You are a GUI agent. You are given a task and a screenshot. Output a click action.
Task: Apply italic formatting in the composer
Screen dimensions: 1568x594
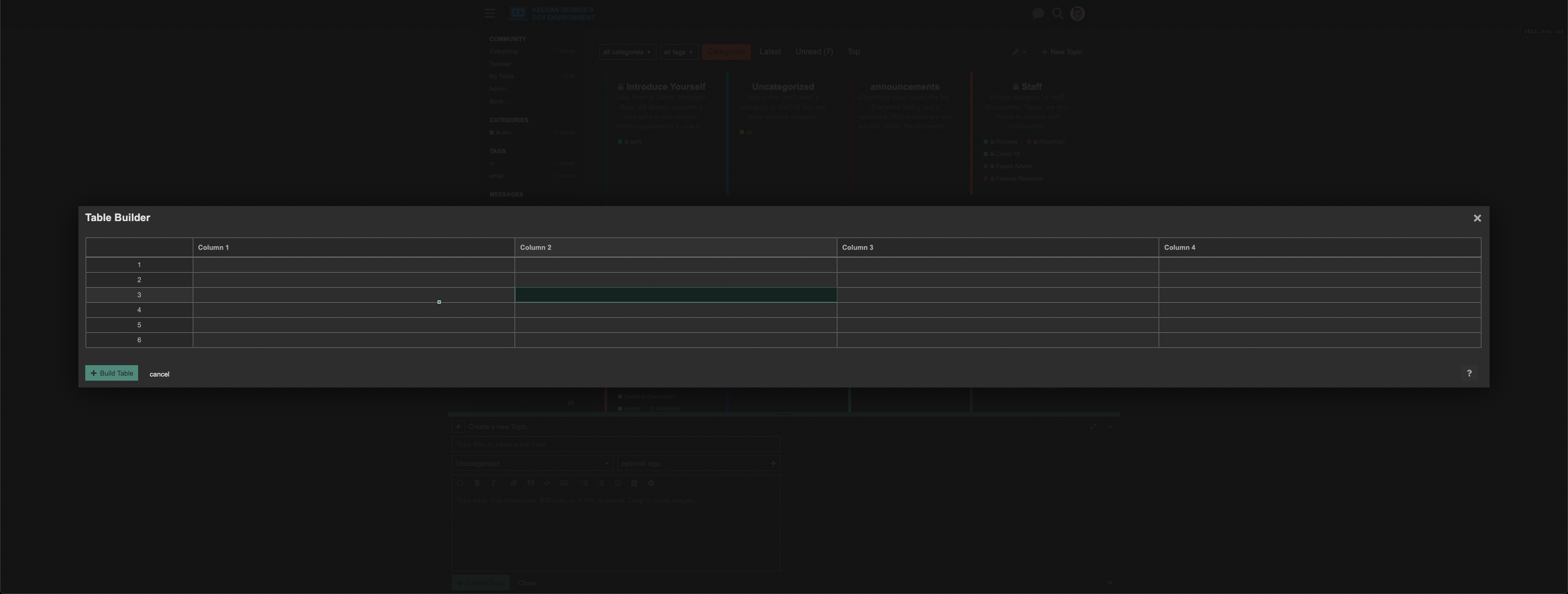pyautogui.click(x=493, y=483)
